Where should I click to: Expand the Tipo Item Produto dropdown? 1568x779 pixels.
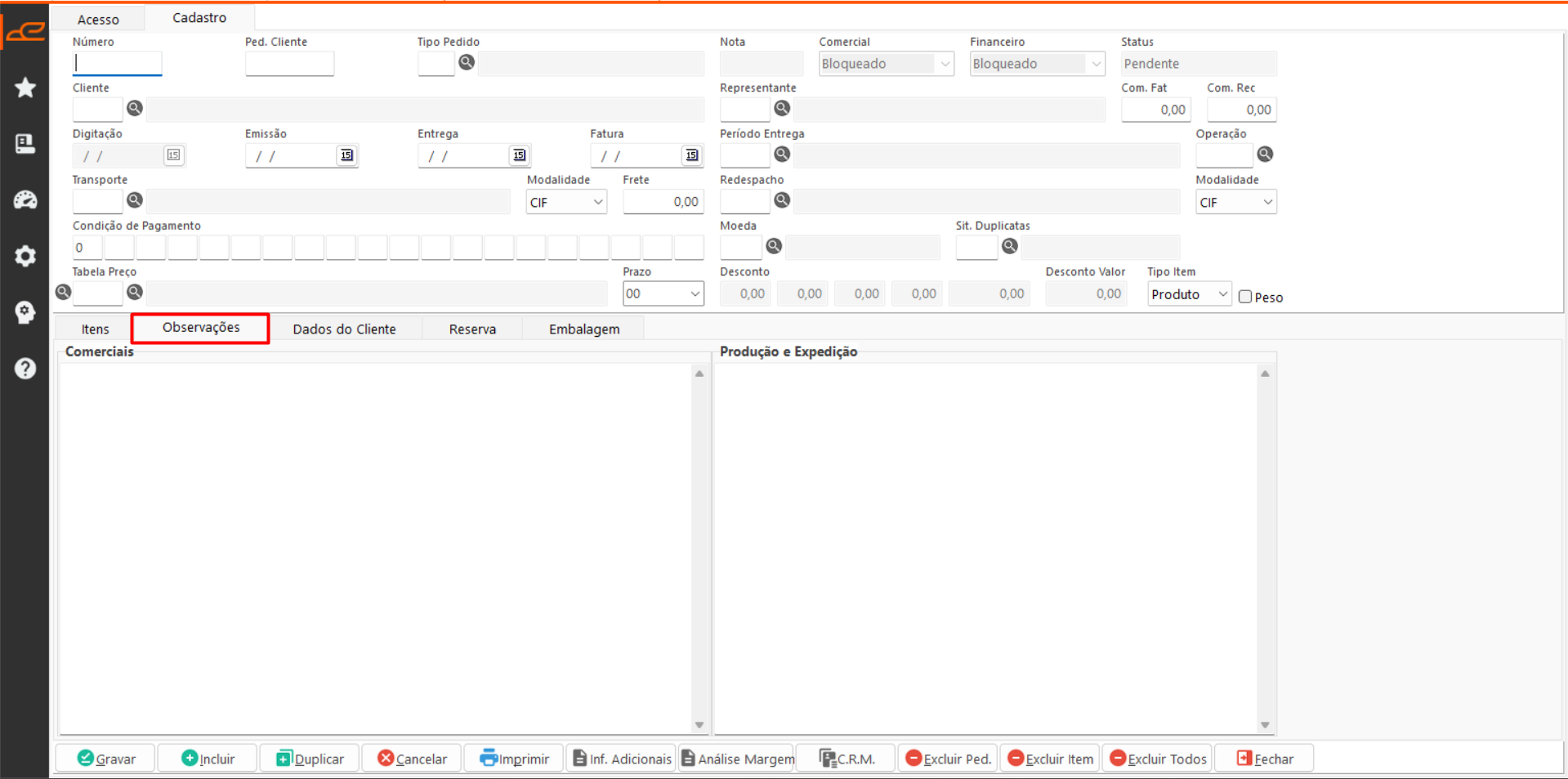(x=1189, y=294)
